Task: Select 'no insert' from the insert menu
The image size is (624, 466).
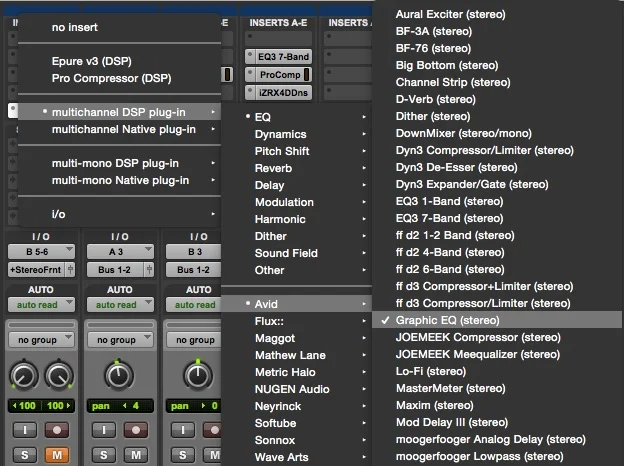Action: point(119,27)
